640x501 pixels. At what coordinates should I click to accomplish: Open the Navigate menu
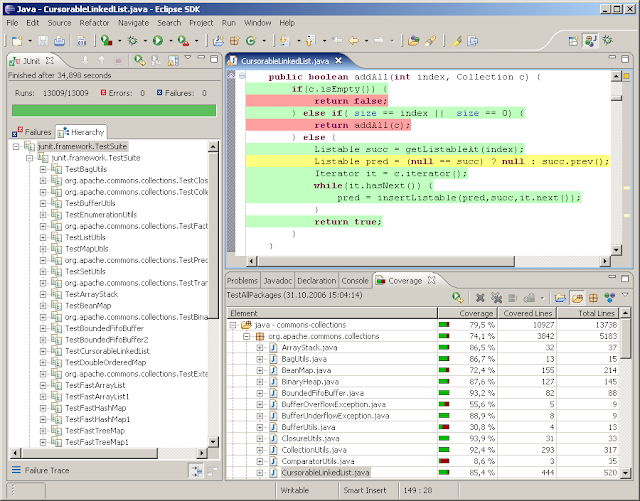pyautogui.click(x=133, y=23)
